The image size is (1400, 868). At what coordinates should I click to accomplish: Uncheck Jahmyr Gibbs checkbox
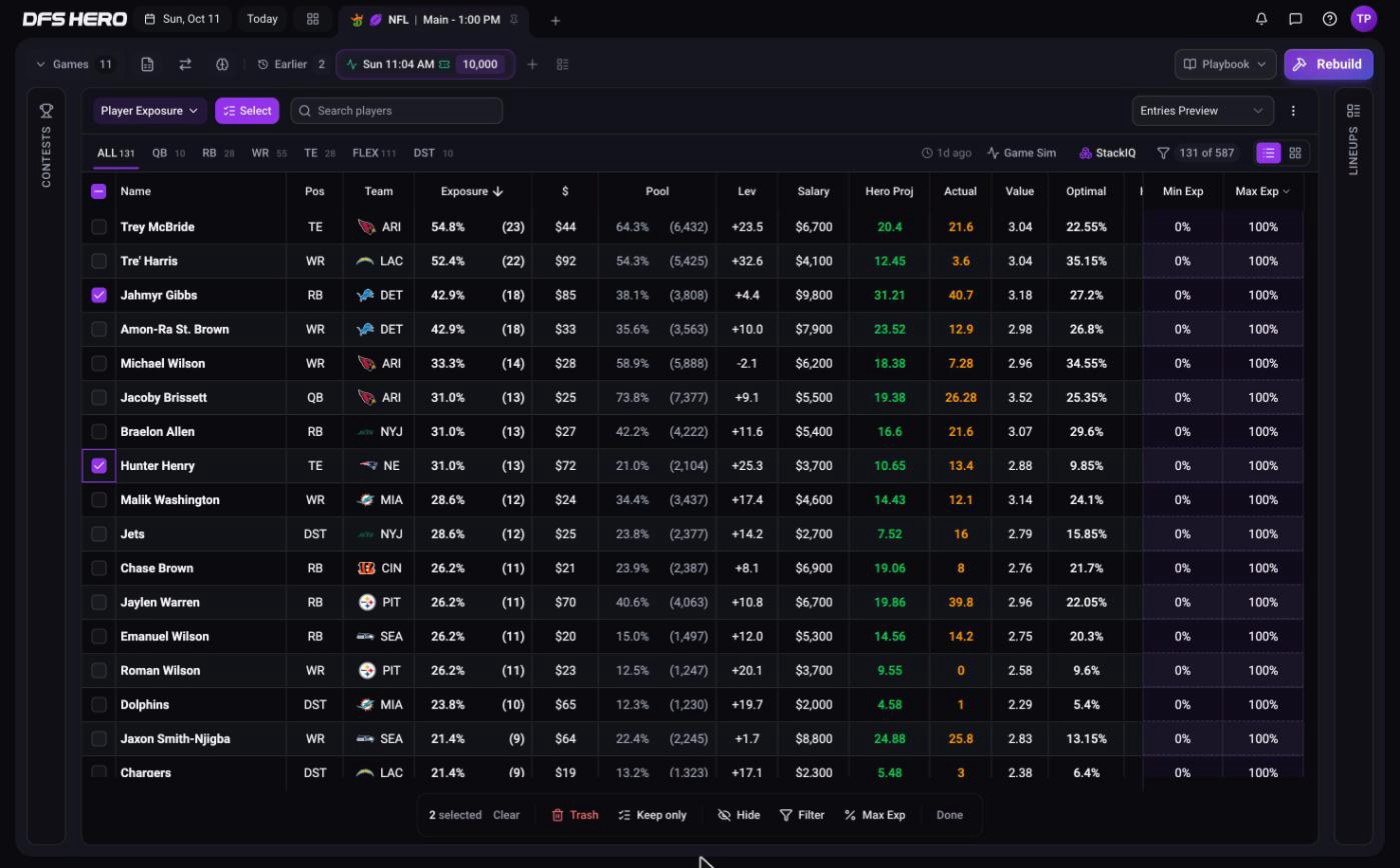tap(99, 295)
